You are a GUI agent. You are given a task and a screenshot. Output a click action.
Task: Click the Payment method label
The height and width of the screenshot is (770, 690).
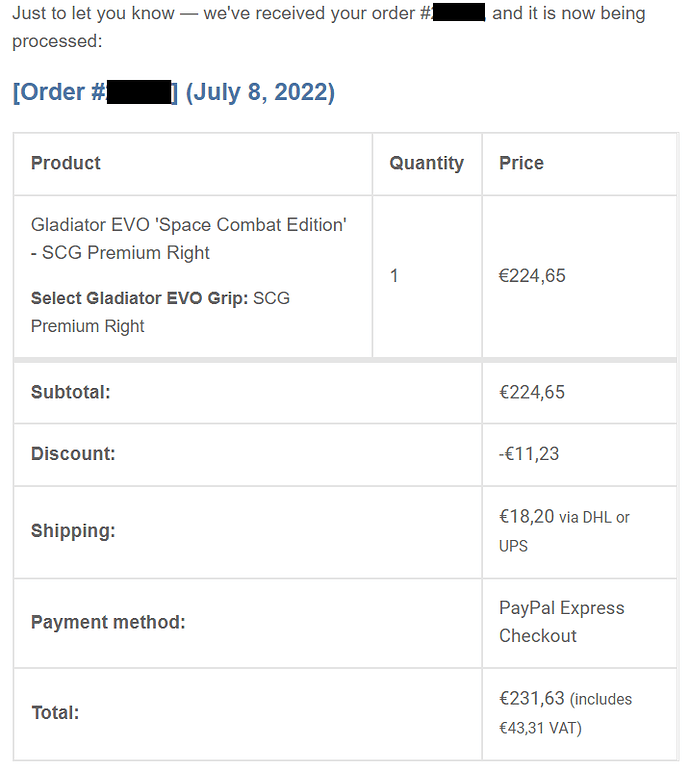[x=108, y=623]
